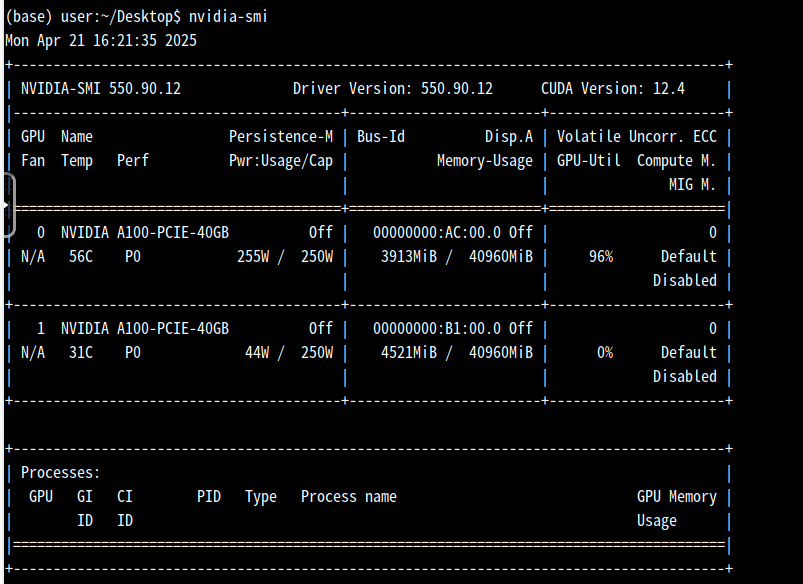Click the 'GI' column header in Processes
Viewport: 803px width, 584px height.
click(85, 496)
